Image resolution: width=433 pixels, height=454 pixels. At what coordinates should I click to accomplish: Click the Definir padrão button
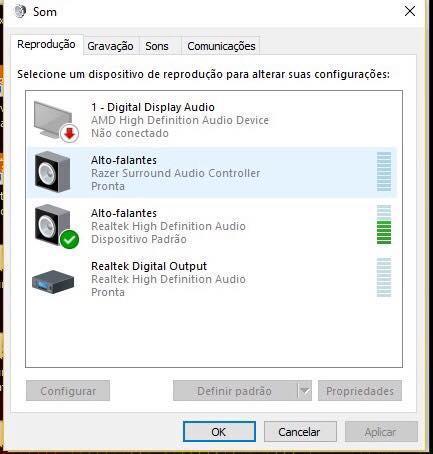tap(235, 391)
